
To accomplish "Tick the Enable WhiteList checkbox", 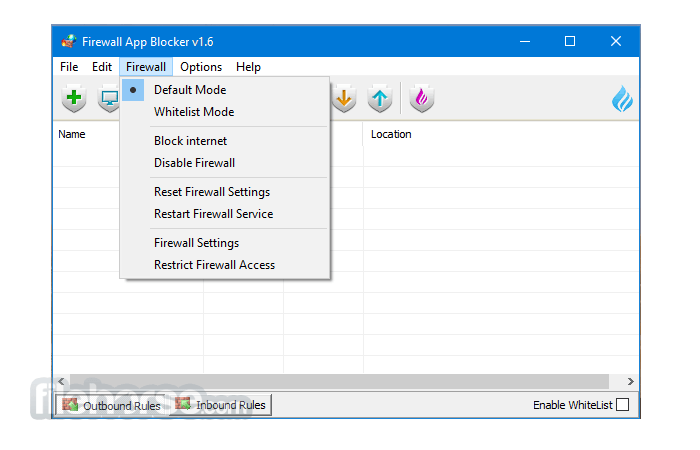I will tap(622, 404).
